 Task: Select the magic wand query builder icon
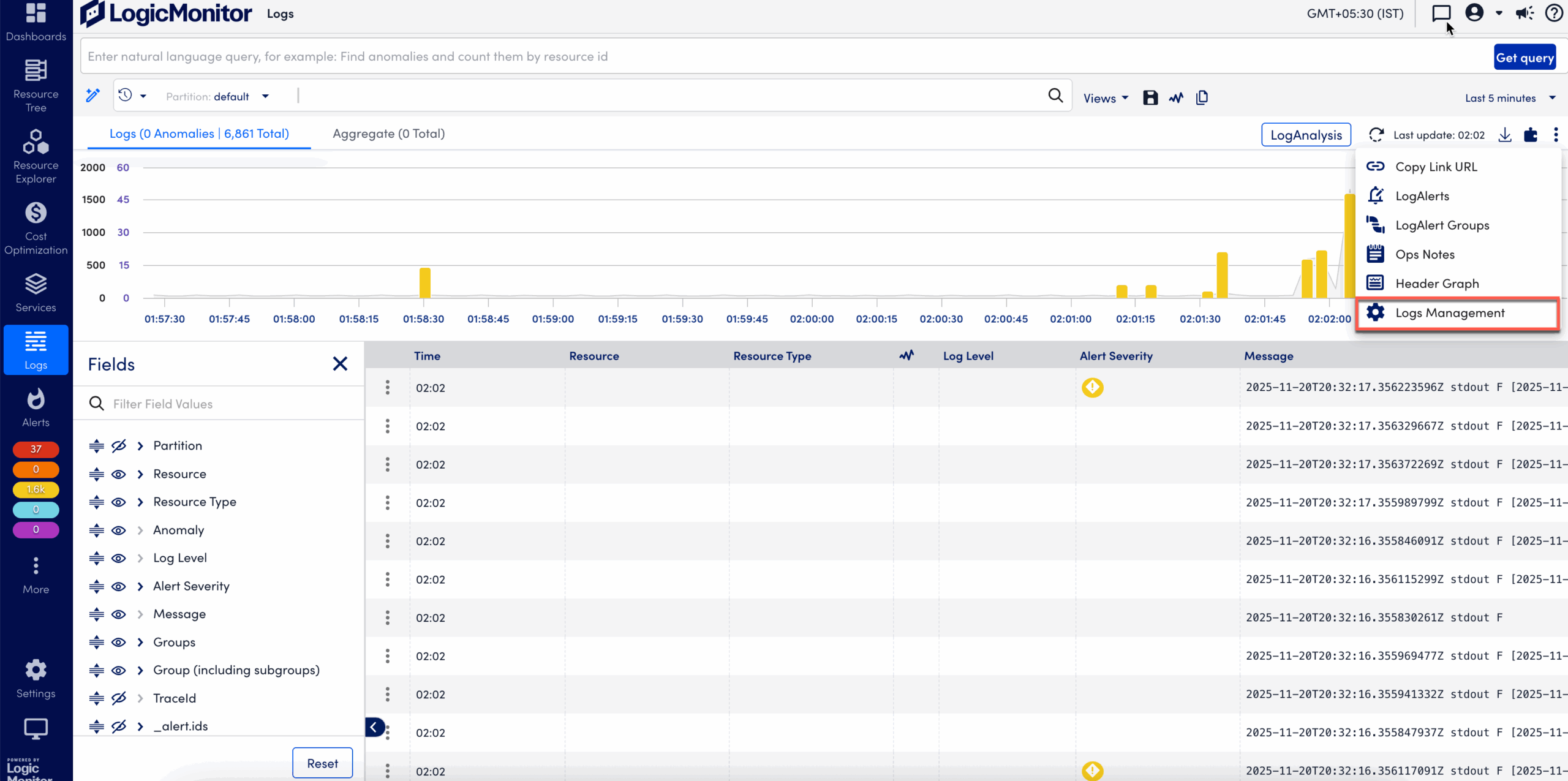pyautogui.click(x=92, y=95)
